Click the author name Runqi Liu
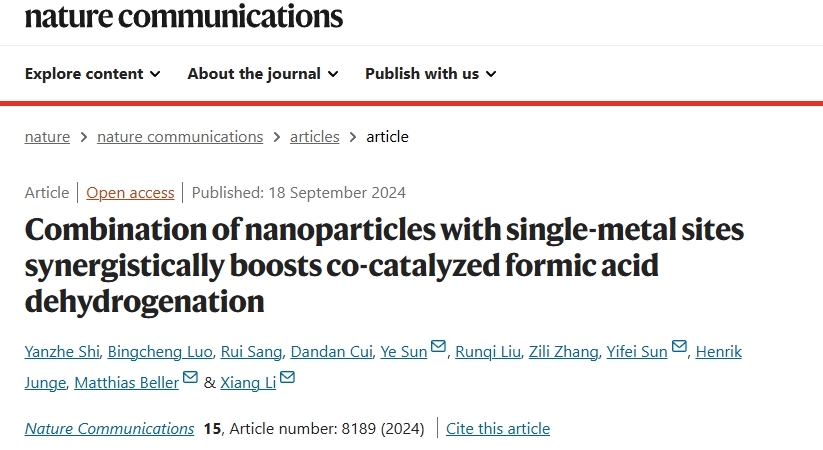This screenshot has height=450, width=823. 488,351
